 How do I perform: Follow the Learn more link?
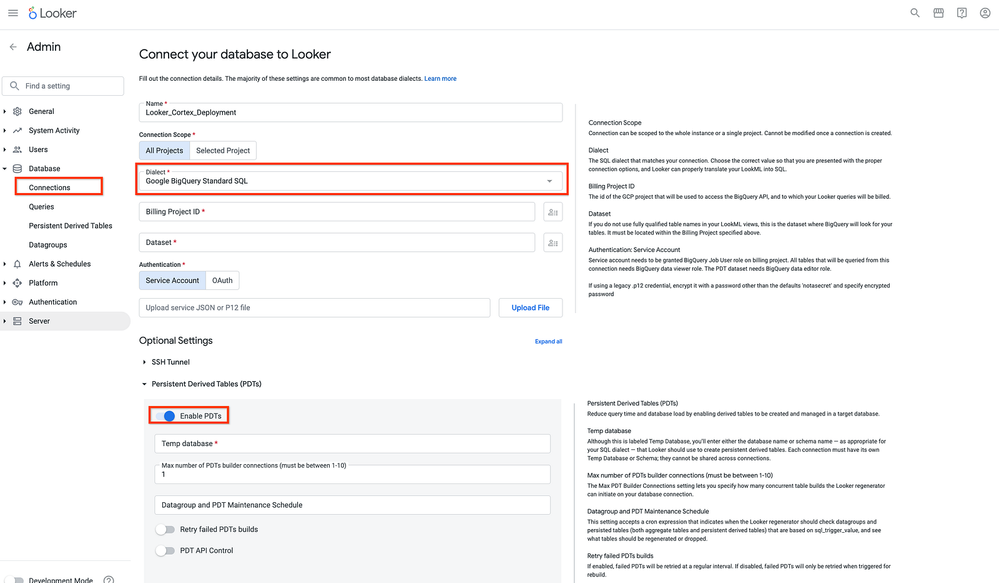[x=440, y=79]
